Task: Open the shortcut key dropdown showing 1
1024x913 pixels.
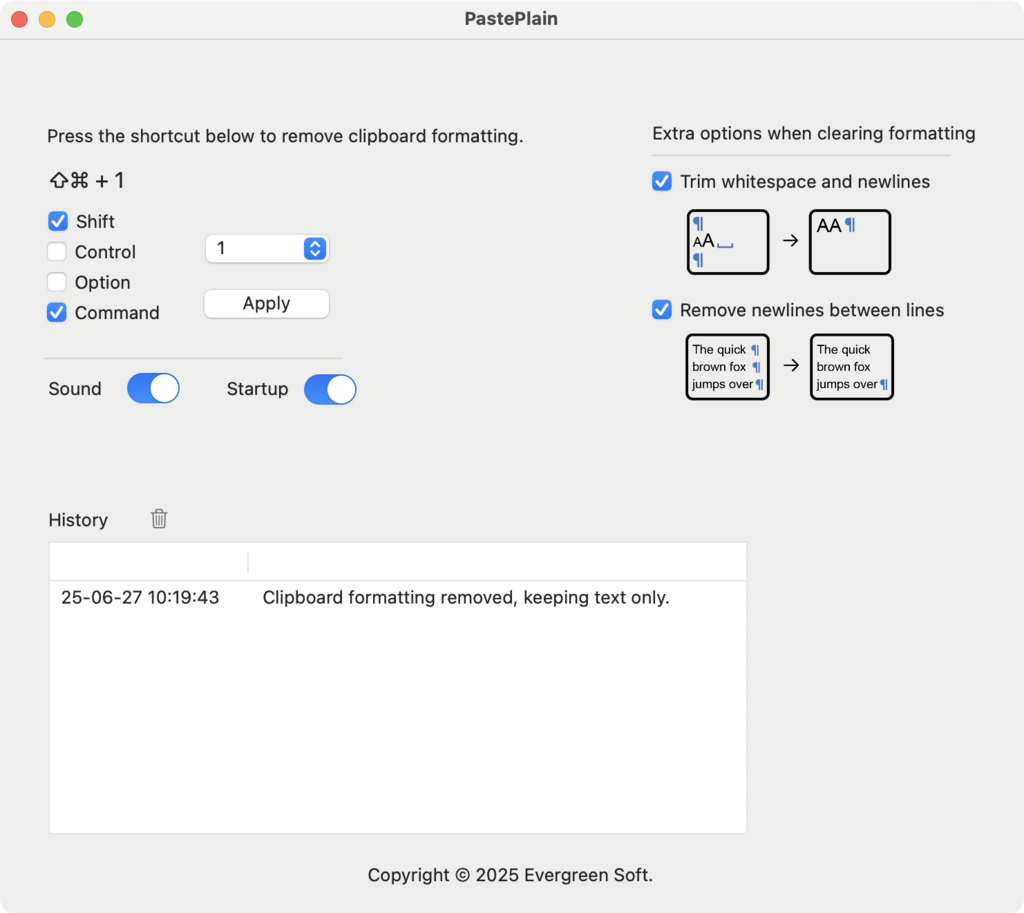Action: (267, 249)
